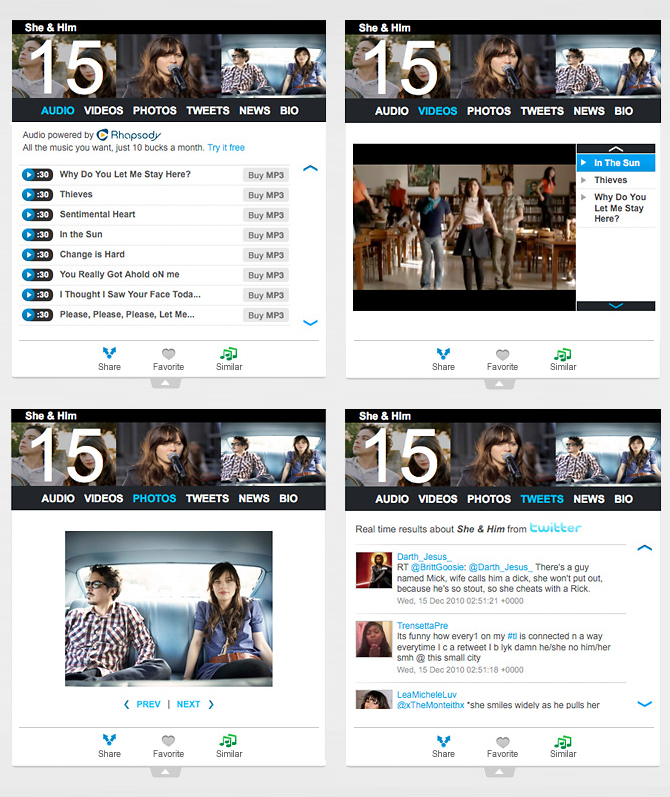Buy MP3 of Why Do You Let Me Stay Here?
670x797 pixels.
point(266,175)
